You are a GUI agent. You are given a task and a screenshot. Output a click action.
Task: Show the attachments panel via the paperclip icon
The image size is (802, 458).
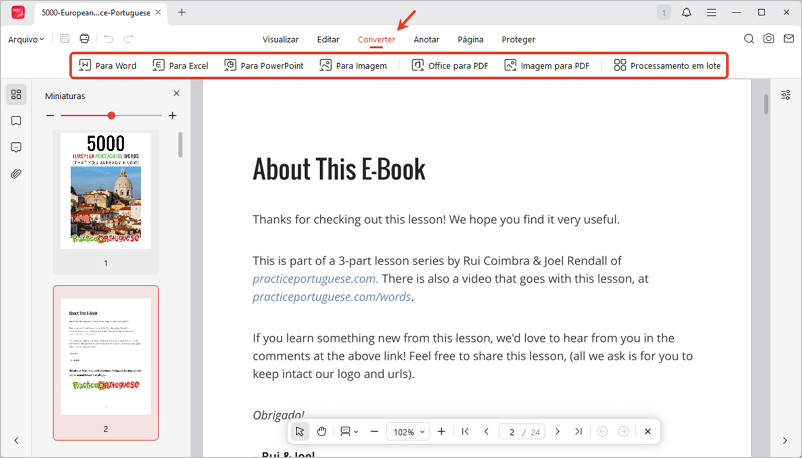pyautogui.click(x=16, y=174)
